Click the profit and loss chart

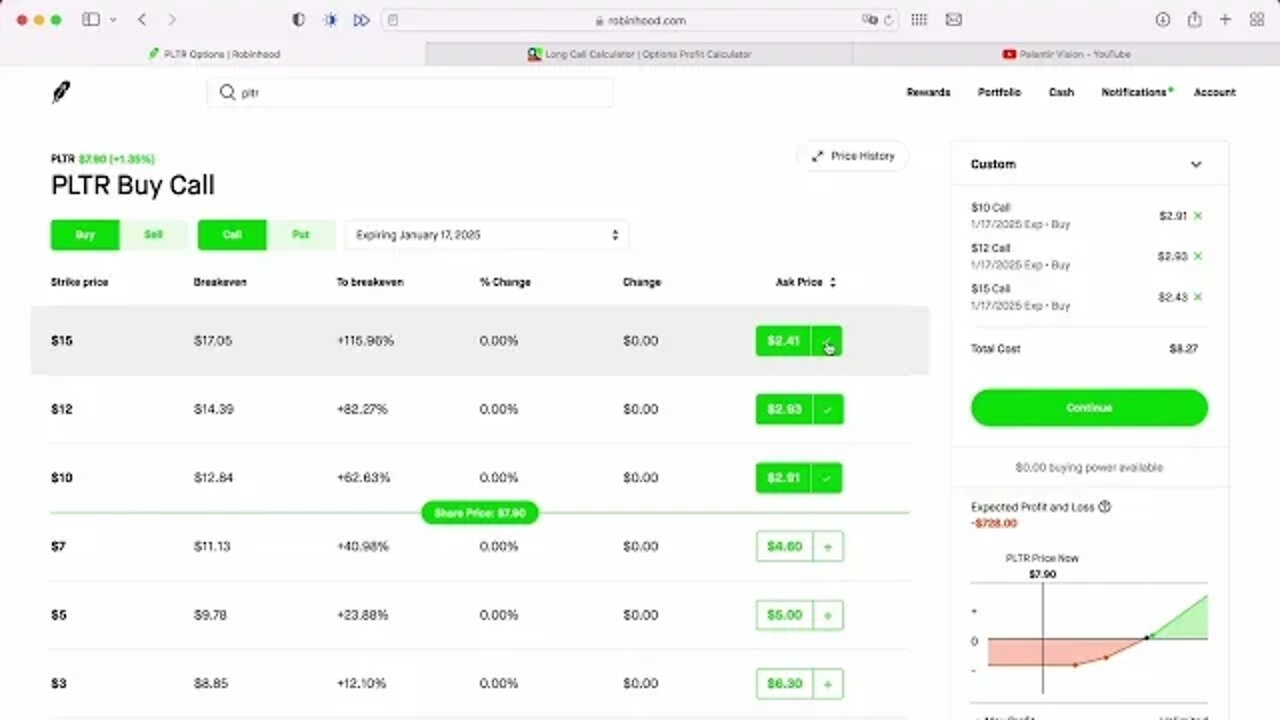1089,640
